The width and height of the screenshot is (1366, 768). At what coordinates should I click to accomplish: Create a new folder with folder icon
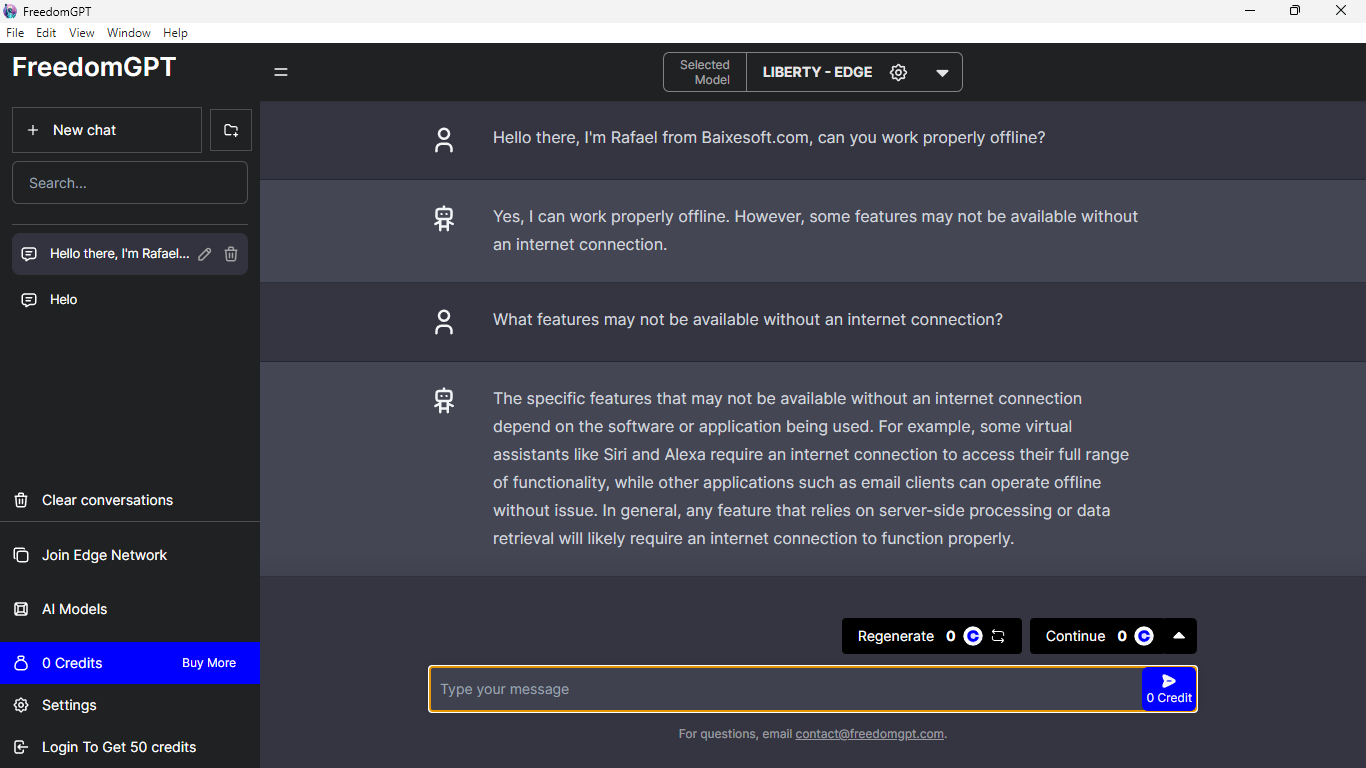(x=231, y=130)
